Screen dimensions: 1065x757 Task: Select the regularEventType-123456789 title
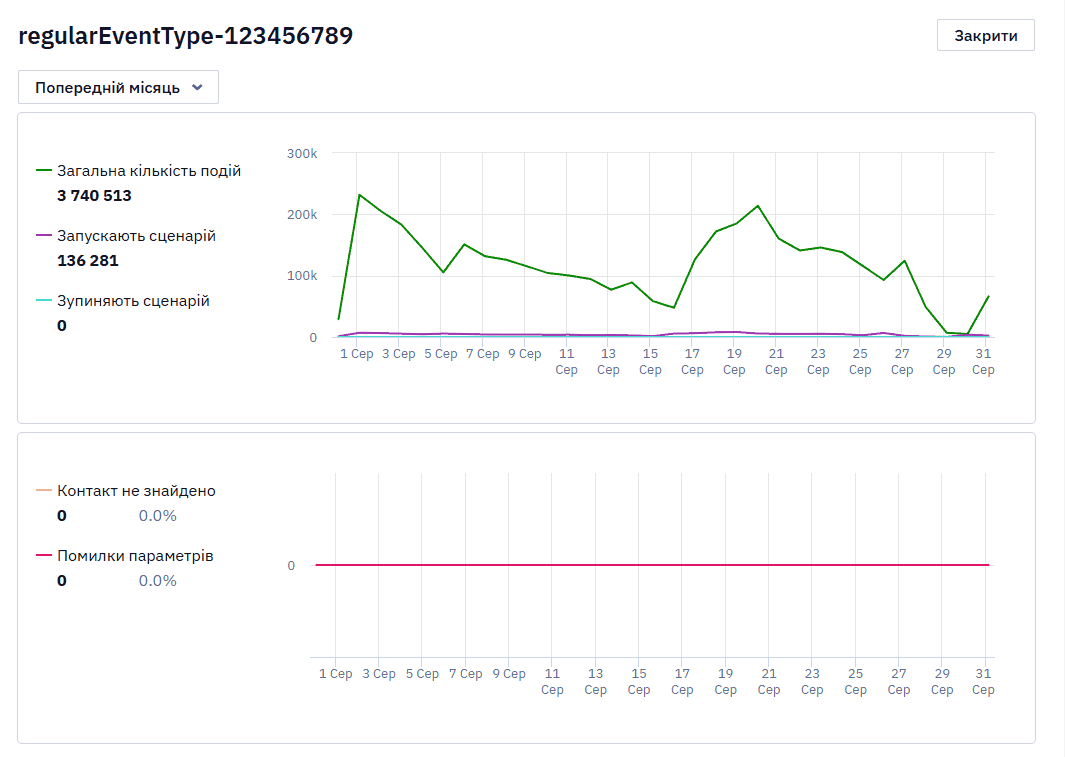coord(185,35)
